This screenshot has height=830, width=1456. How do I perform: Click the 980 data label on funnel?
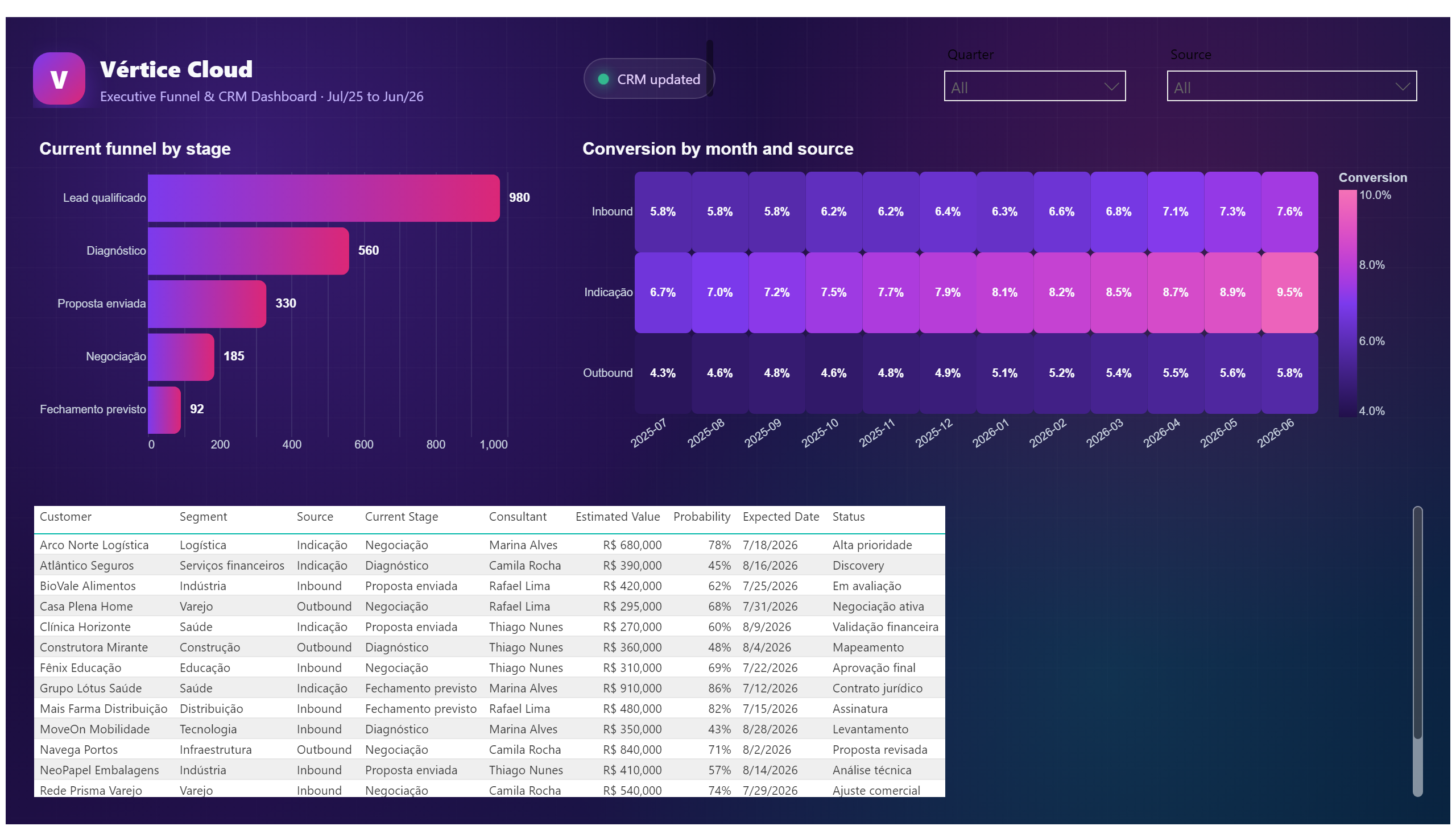[519, 198]
